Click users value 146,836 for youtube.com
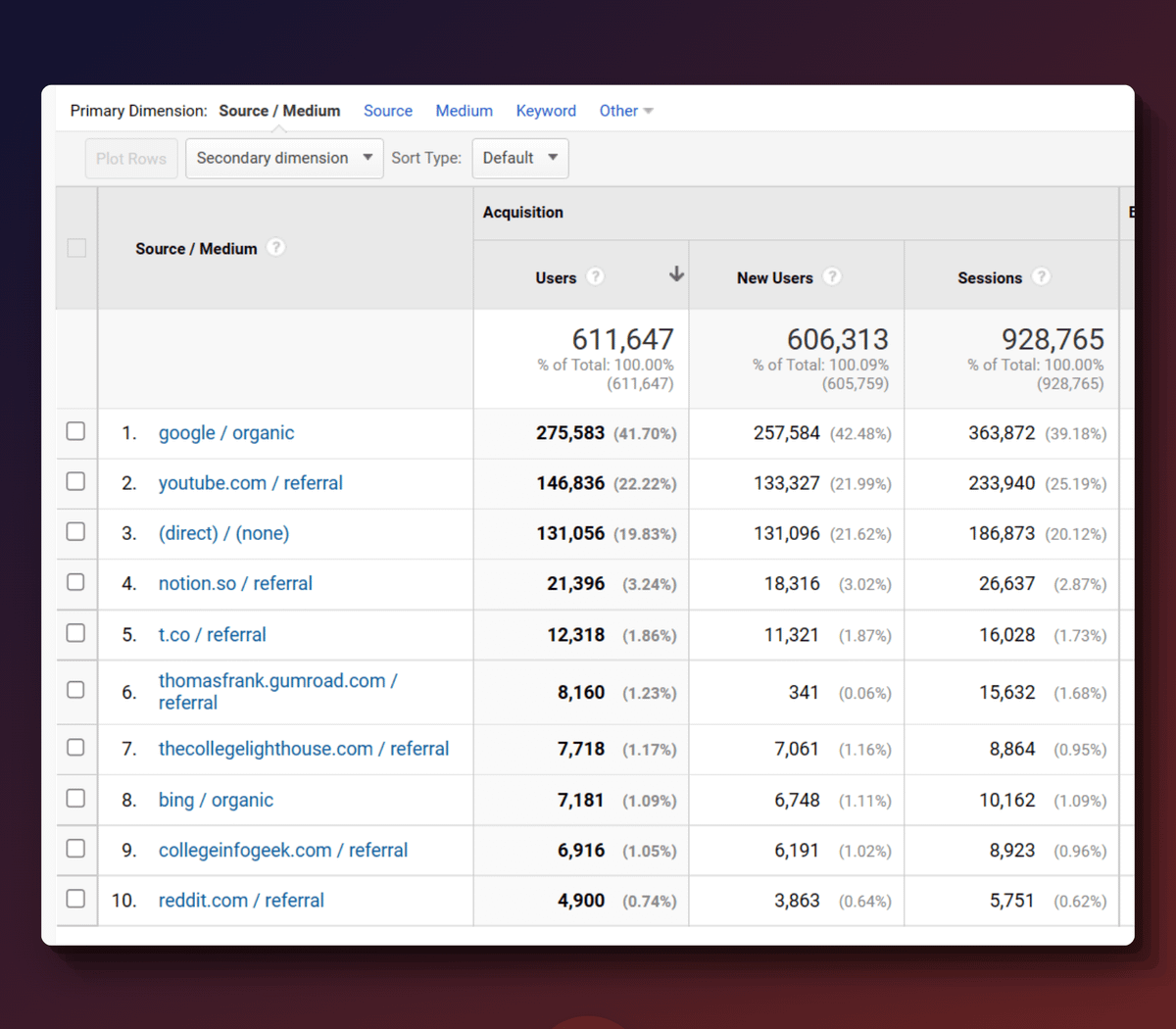 570,483
